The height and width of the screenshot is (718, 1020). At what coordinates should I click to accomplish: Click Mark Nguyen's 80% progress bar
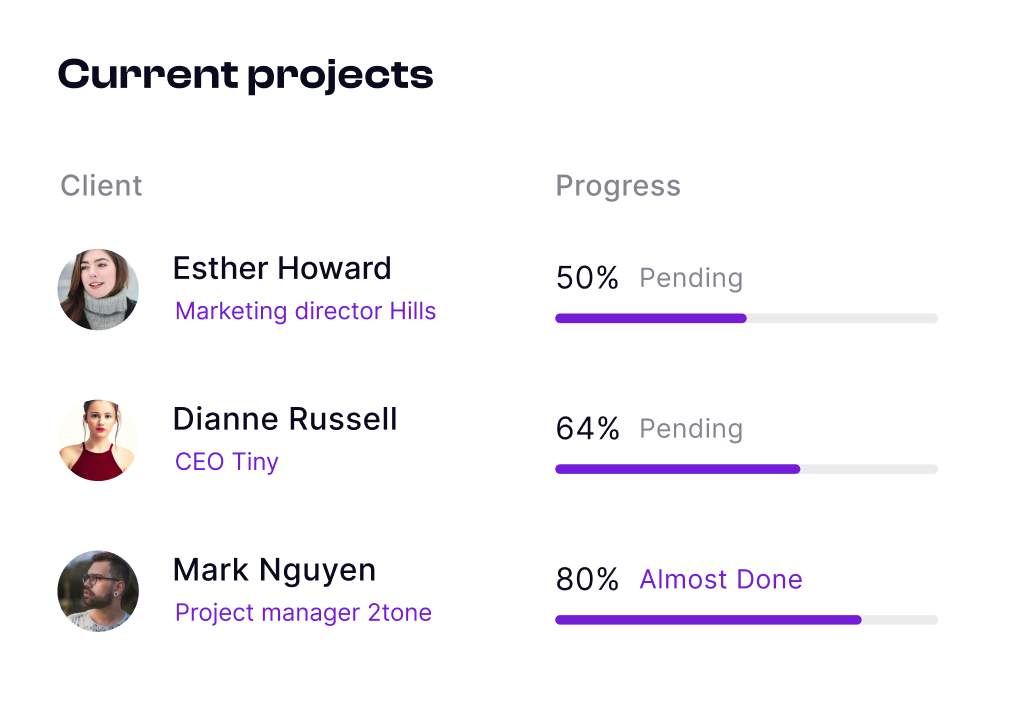(x=746, y=620)
